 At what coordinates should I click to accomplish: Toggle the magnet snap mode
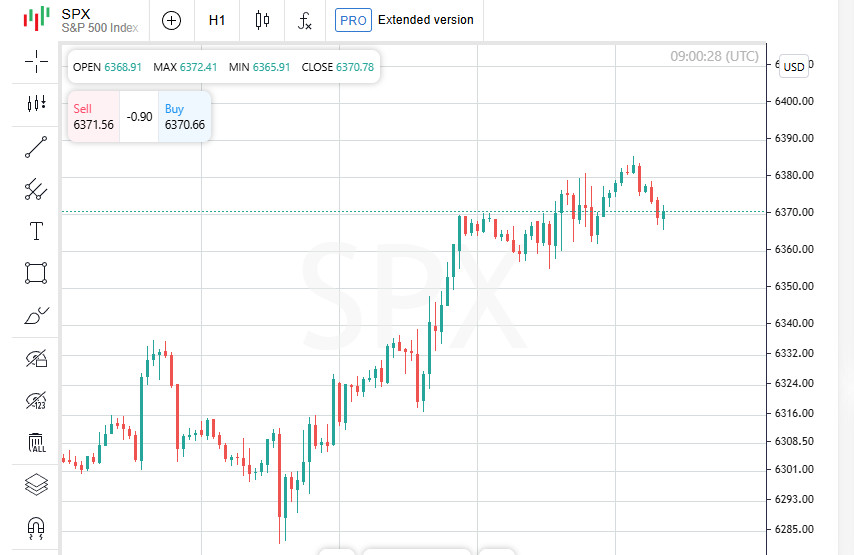pyautogui.click(x=36, y=527)
